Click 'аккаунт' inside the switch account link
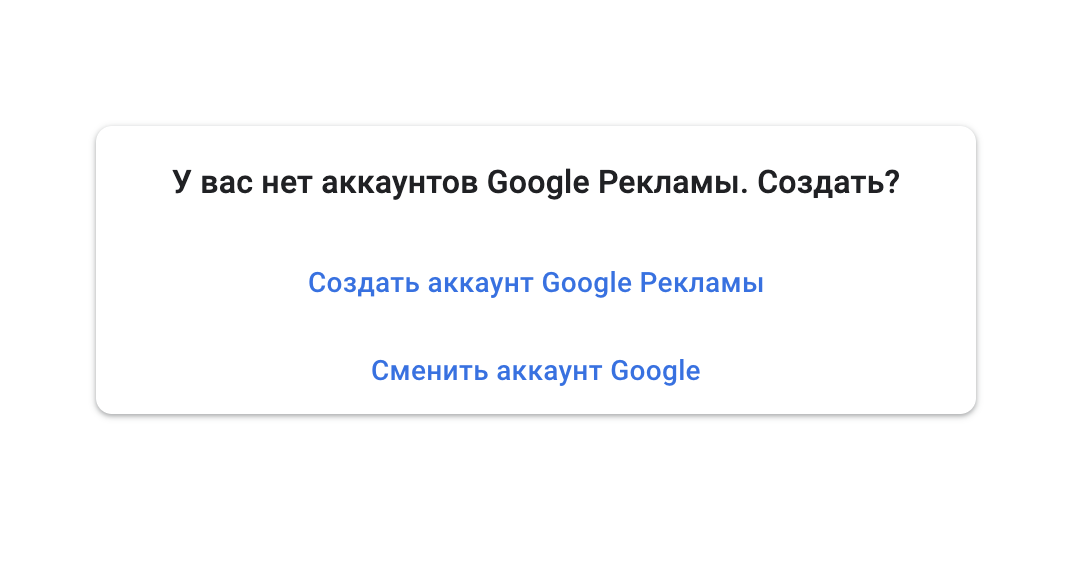The width and height of the screenshot is (1080, 586). tap(549, 370)
